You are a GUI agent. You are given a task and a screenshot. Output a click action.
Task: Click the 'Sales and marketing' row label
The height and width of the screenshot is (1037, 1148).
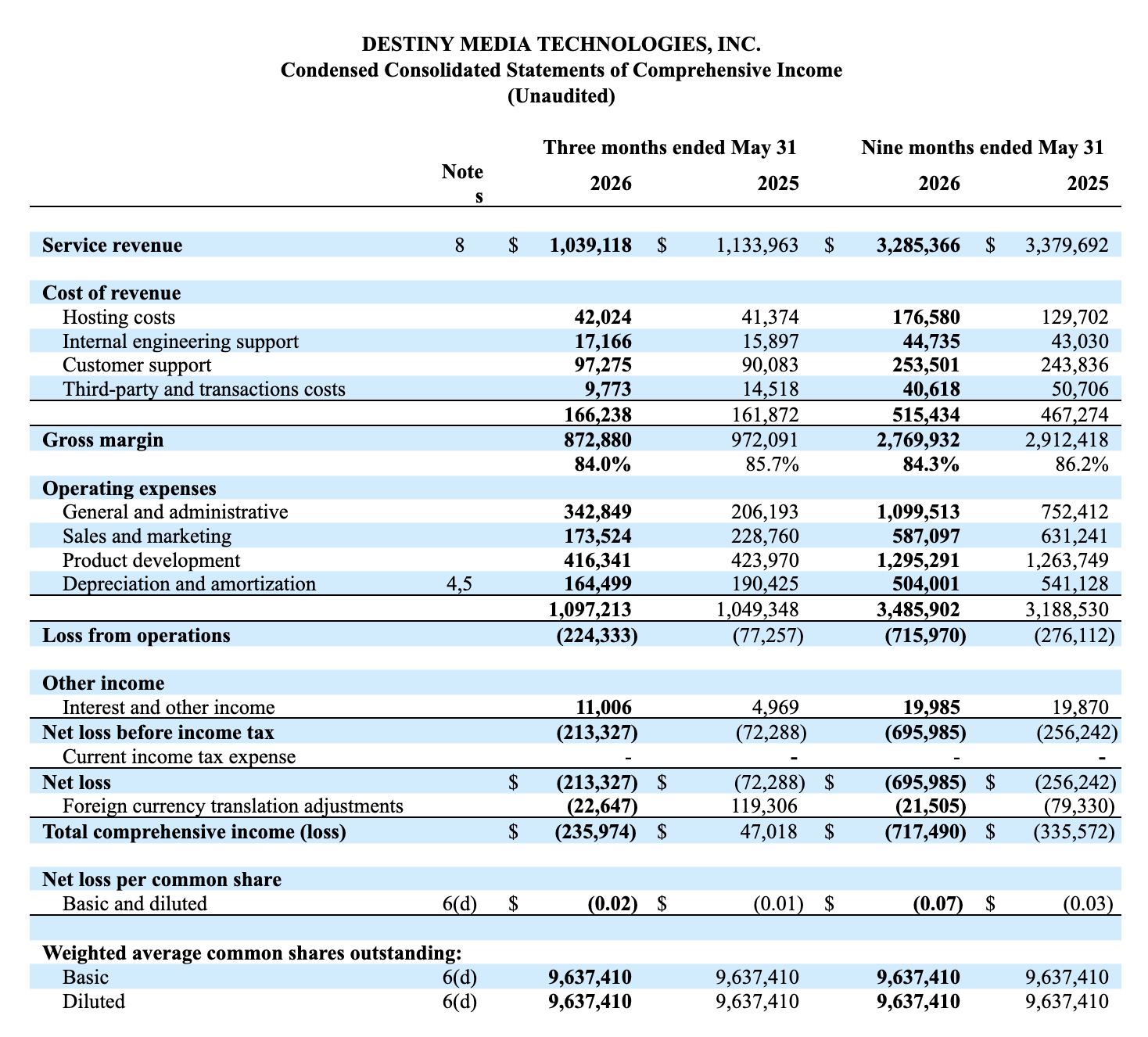tap(147, 536)
